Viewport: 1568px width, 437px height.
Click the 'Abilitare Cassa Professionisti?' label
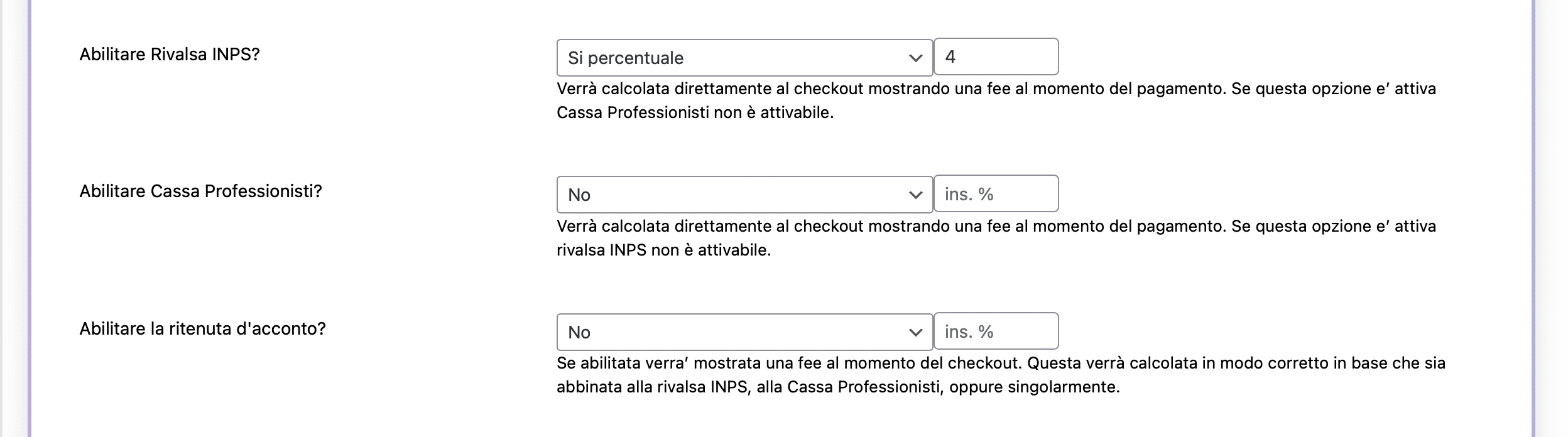click(200, 192)
